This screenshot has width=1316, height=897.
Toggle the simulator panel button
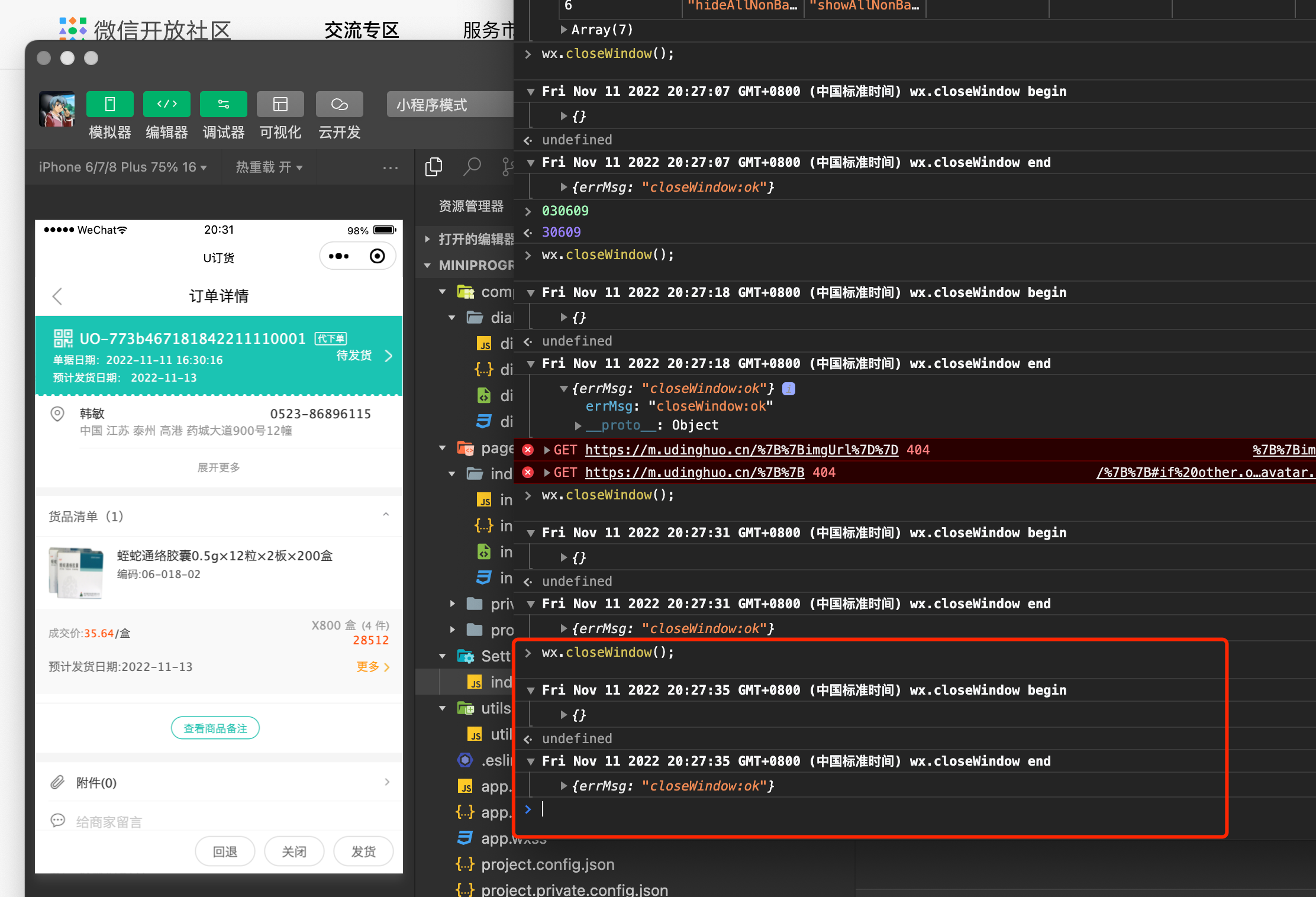(x=109, y=105)
